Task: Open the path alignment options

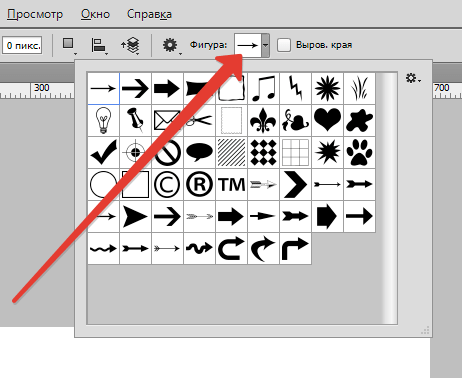Action: (99, 46)
